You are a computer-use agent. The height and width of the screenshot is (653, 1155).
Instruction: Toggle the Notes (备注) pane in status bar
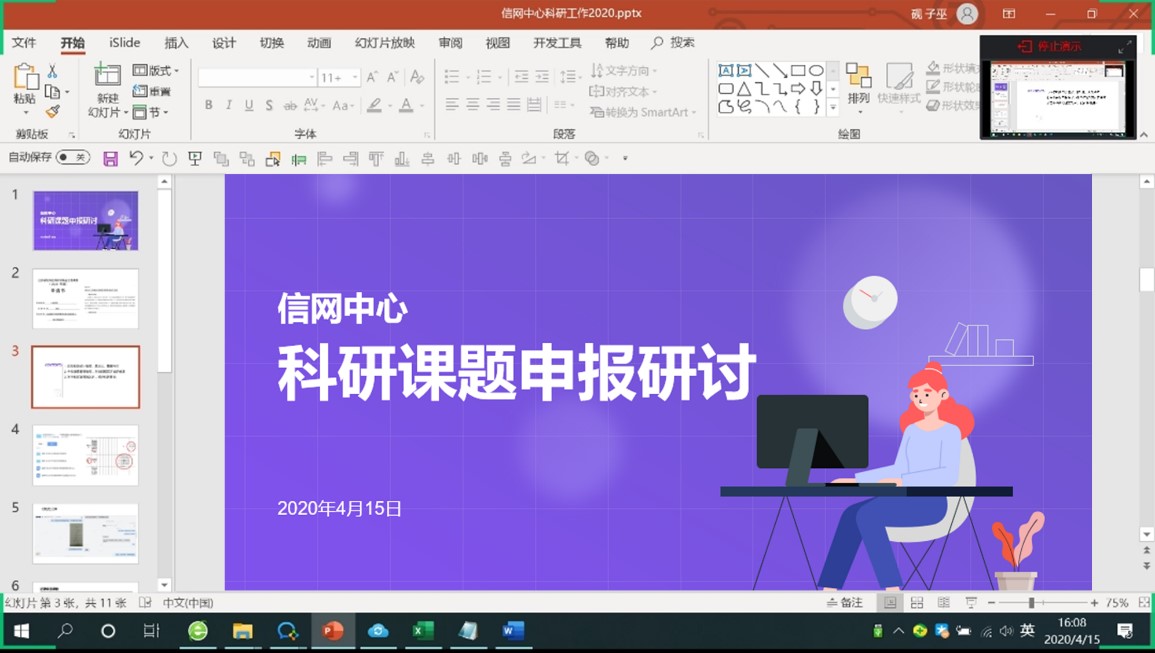(845, 603)
